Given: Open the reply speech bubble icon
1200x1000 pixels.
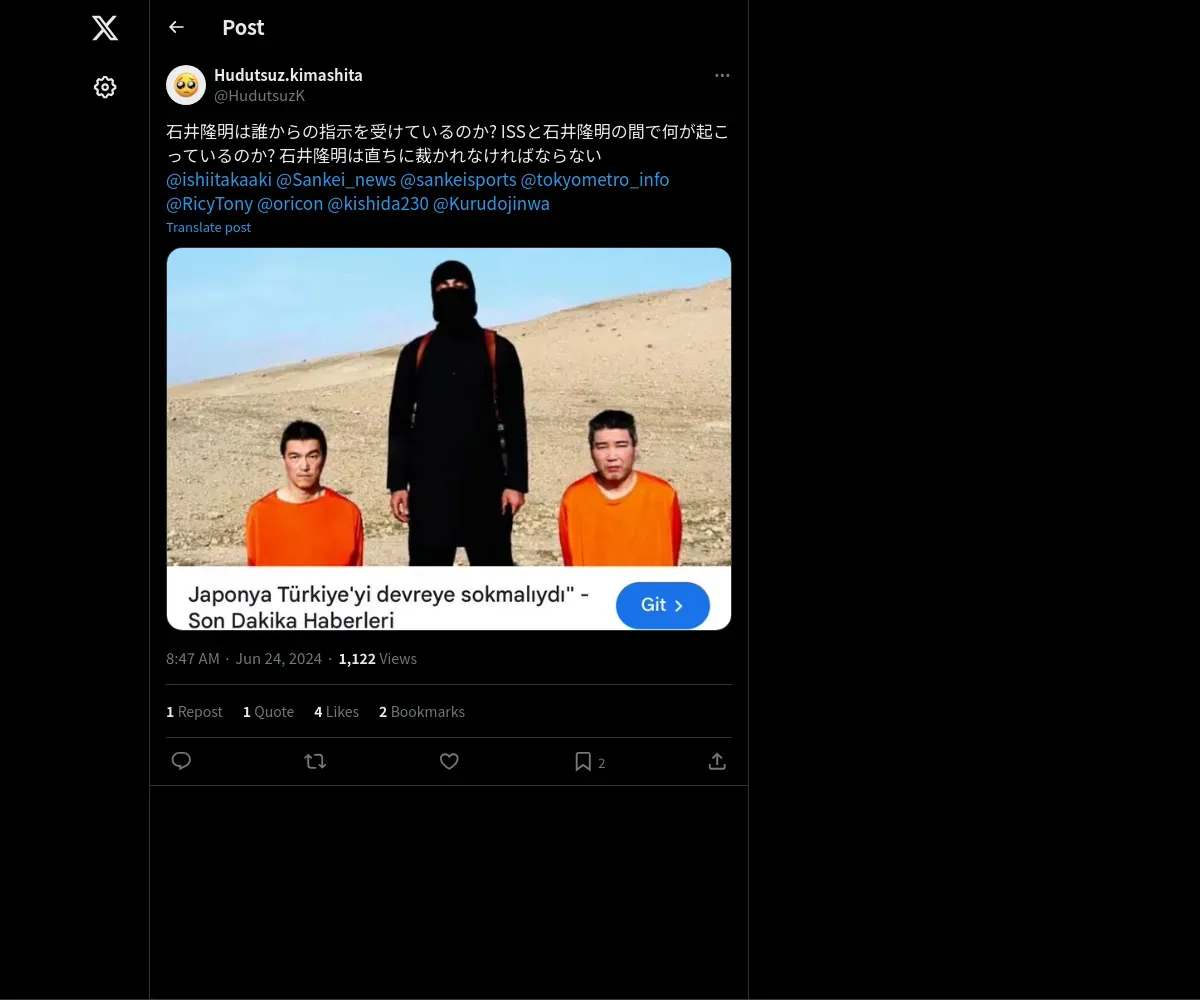Looking at the screenshot, I should coord(181,761).
